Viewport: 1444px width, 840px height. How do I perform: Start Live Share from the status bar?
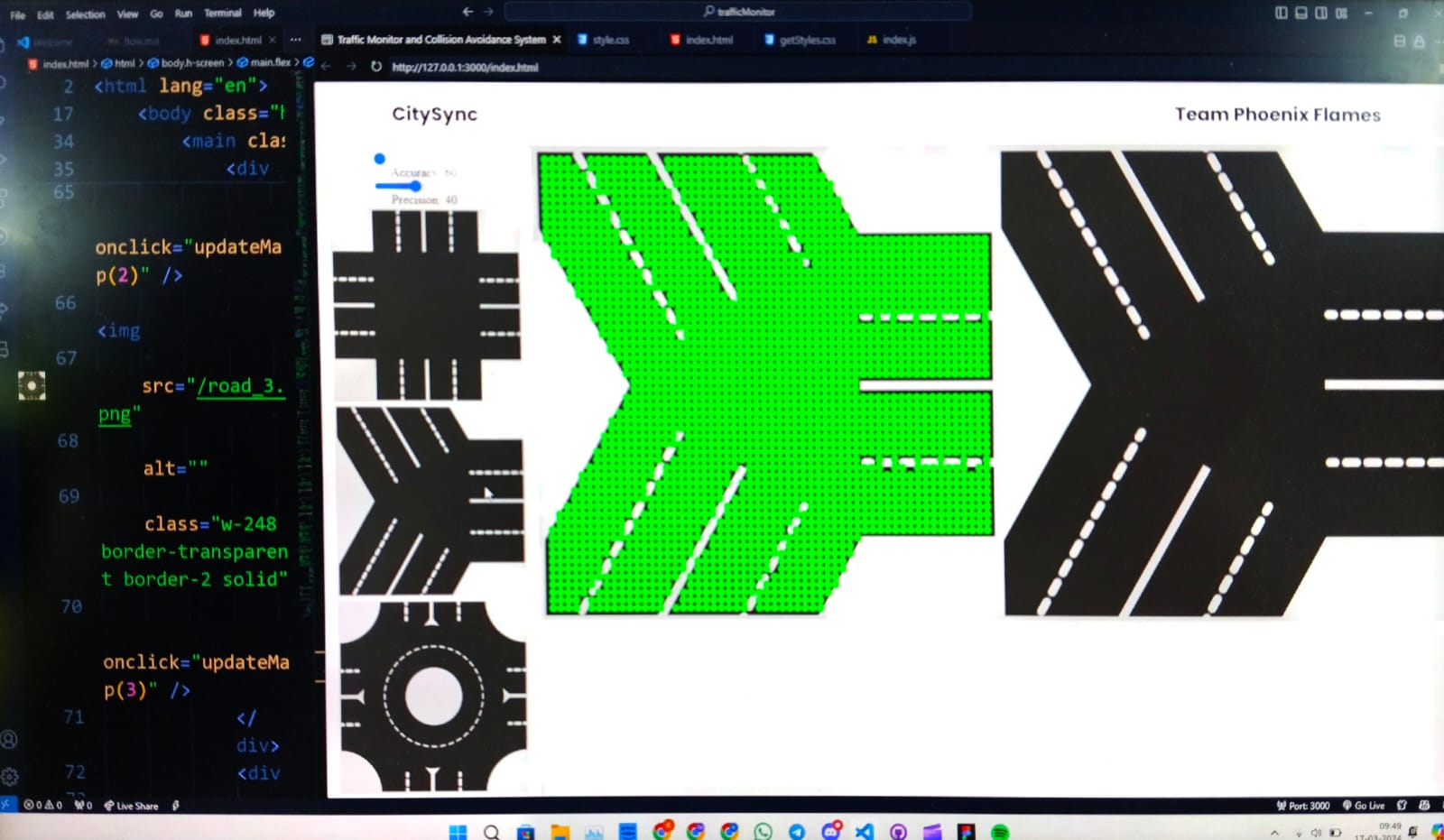(131, 806)
